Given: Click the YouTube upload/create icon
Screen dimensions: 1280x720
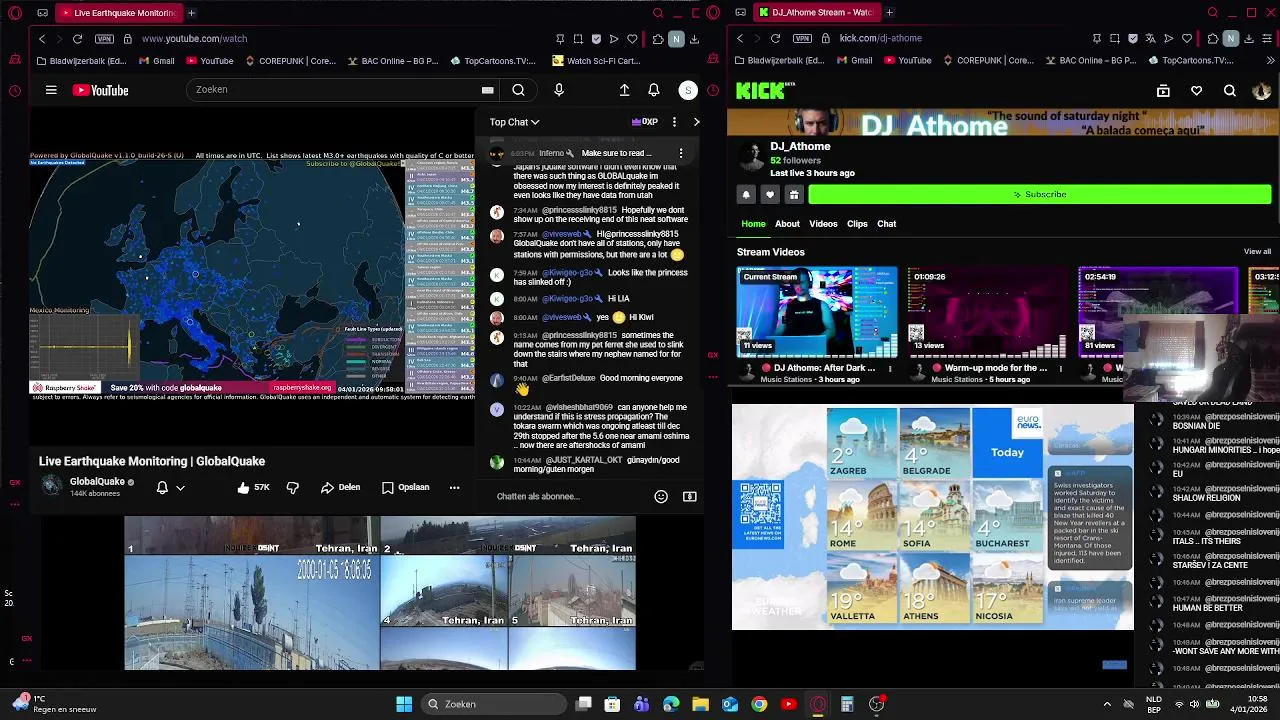Looking at the screenshot, I should (624, 90).
